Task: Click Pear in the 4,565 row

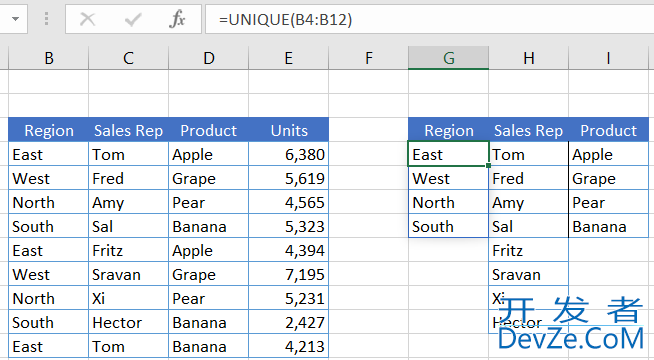Action: pyautogui.click(x=209, y=202)
